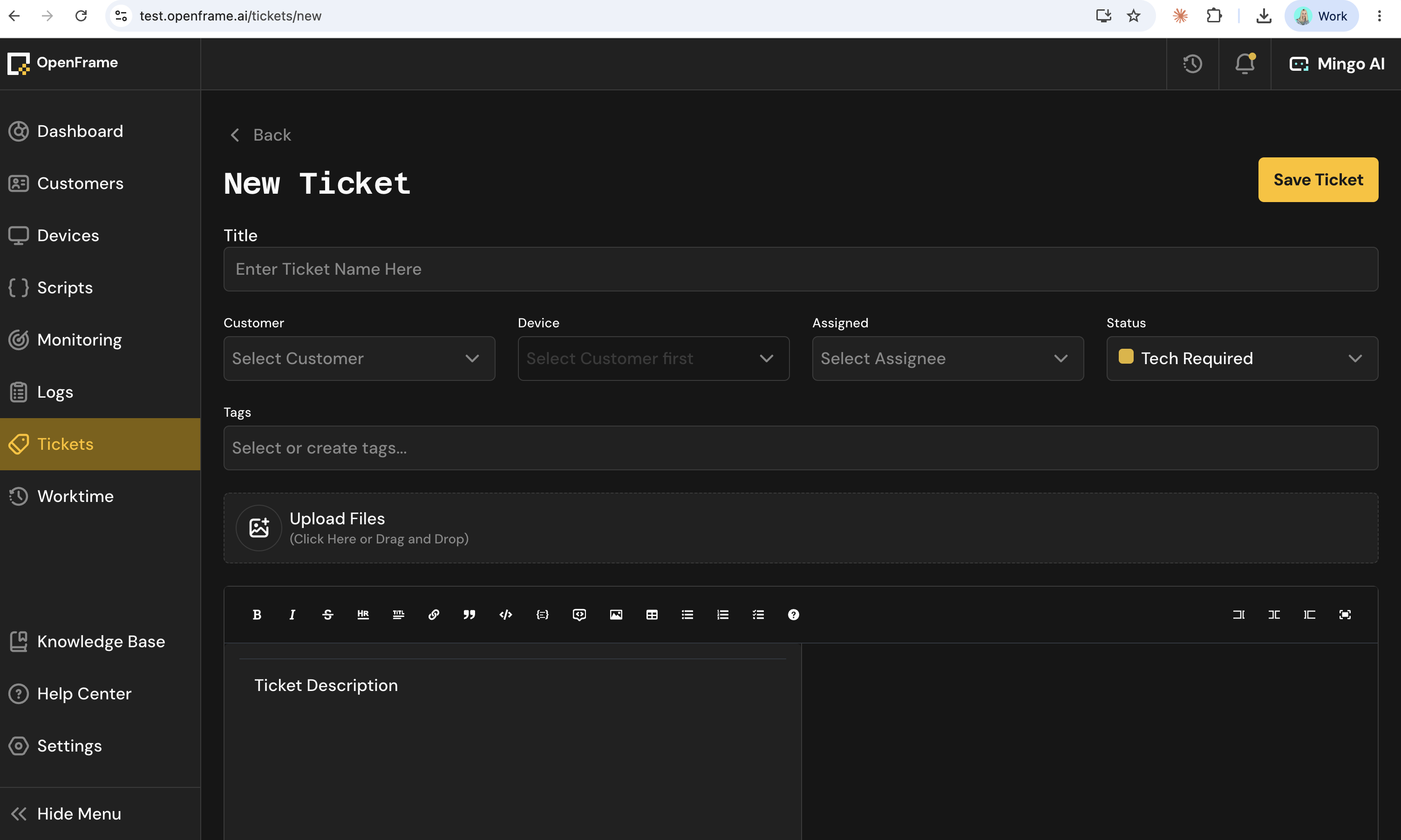
Task: Open Settings in the sidebar
Action: pyautogui.click(x=100, y=746)
